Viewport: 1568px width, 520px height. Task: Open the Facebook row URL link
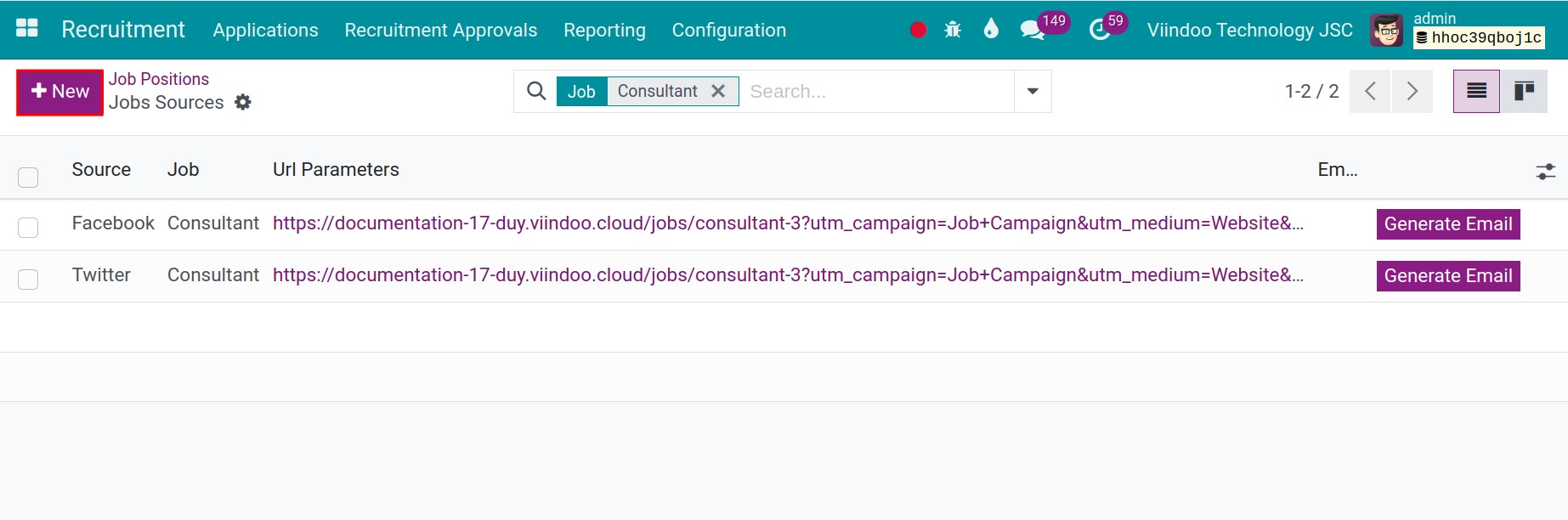(788, 223)
